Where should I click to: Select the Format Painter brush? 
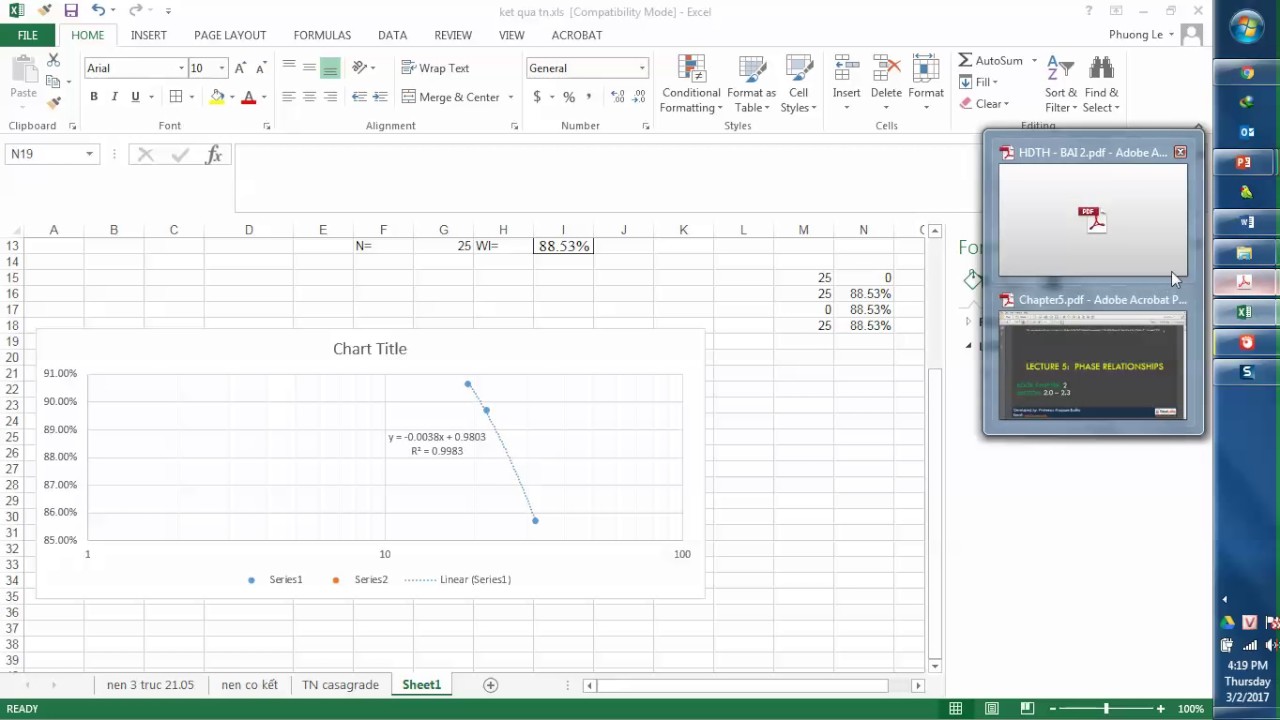pos(53,102)
